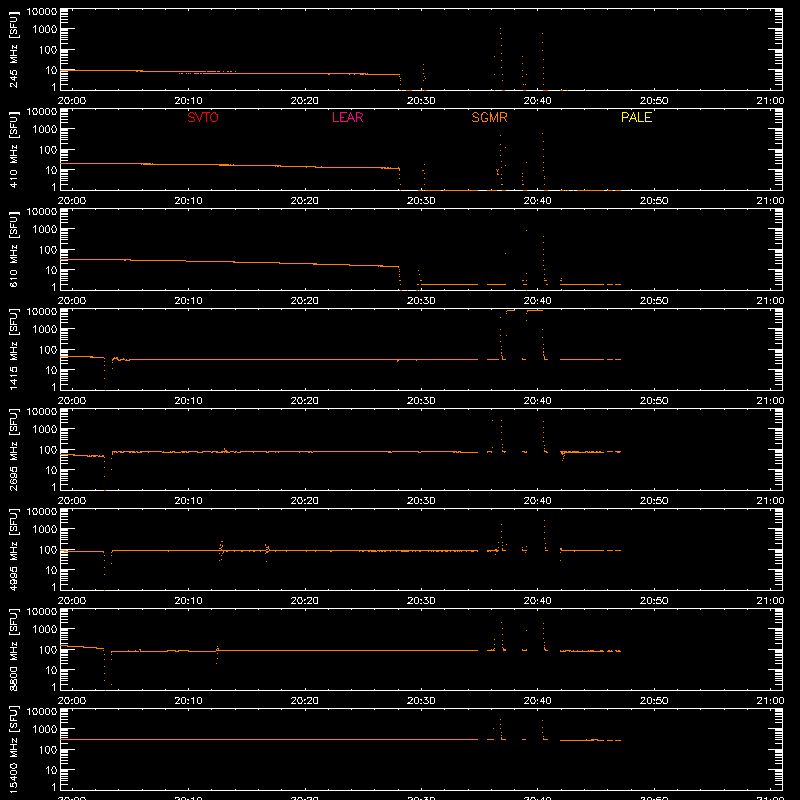Click the 10 tick of the 15400 MHz plot
Viewport: 800px width, 800px height.
coord(51,770)
